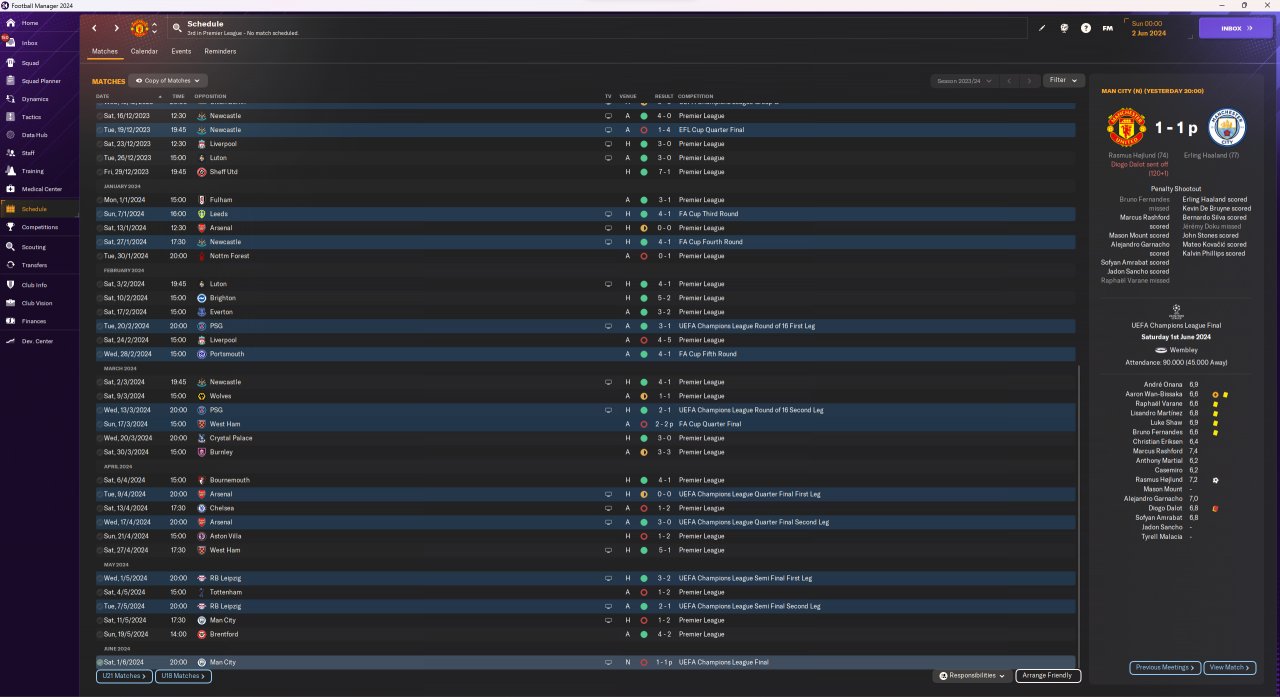Tick the circle on Sat, 3/2/2024 row
Screen dimensions: 1280x697
click(x=100, y=284)
